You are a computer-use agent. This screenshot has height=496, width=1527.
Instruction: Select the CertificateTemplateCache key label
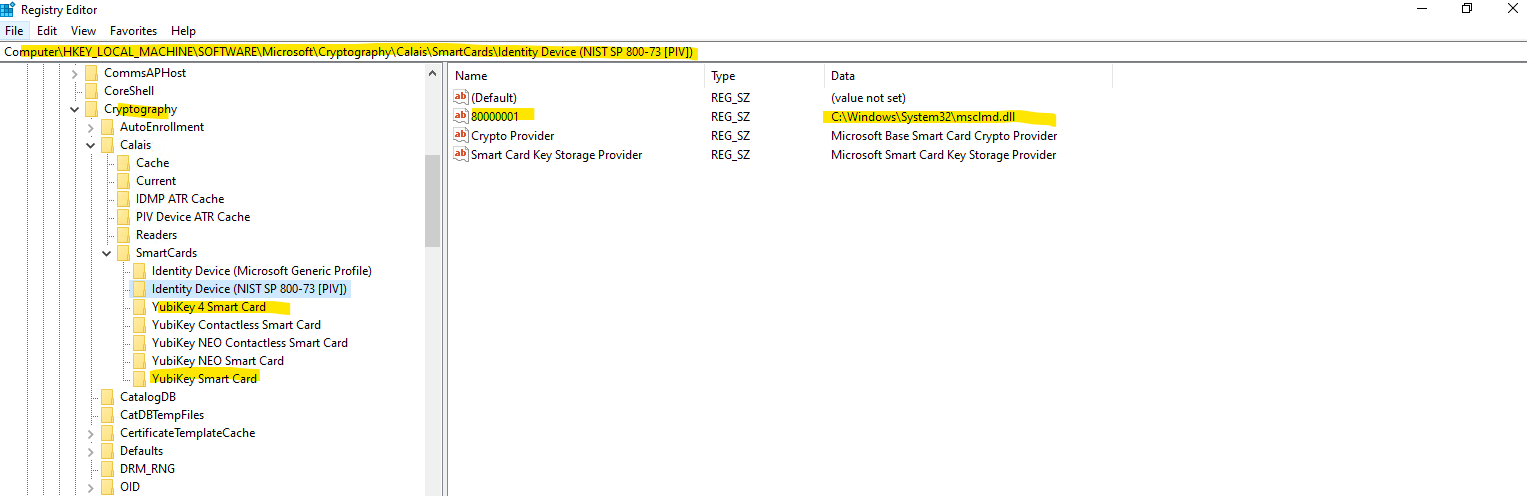coord(188,433)
